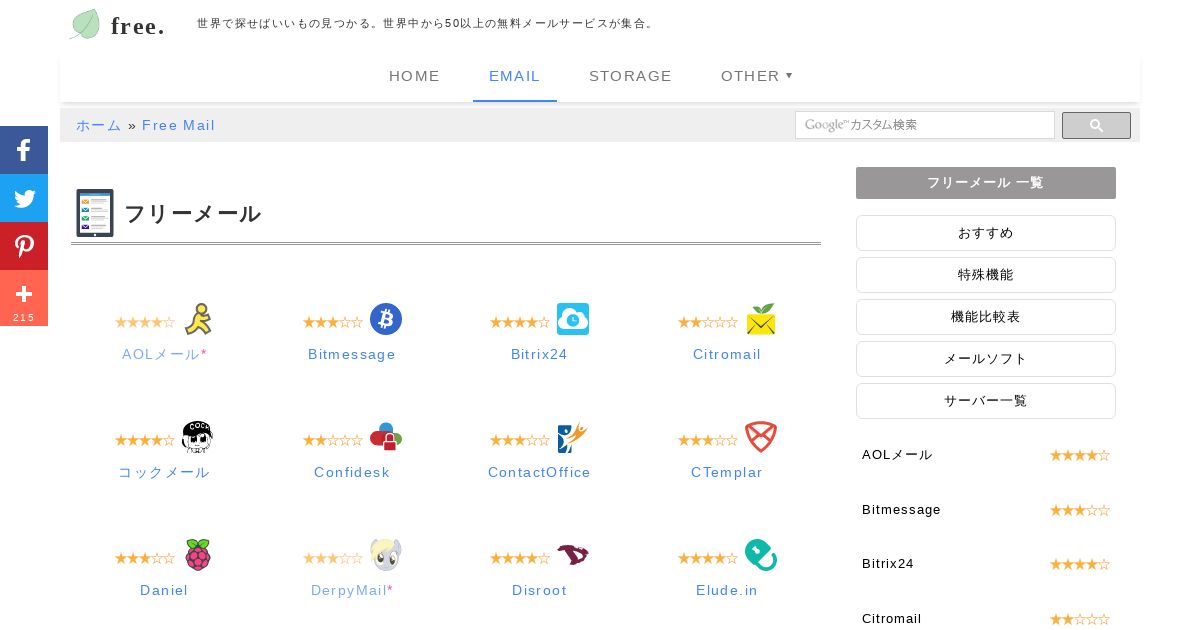Screen dimensions: 1200x630
Task: Open the コックメール link
Action: (x=164, y=472)
